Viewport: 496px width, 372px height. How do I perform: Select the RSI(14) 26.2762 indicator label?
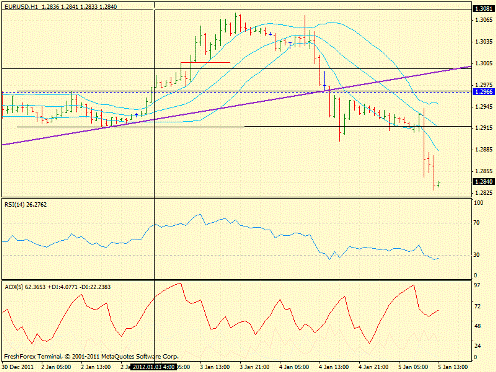(x=25, y=204)
